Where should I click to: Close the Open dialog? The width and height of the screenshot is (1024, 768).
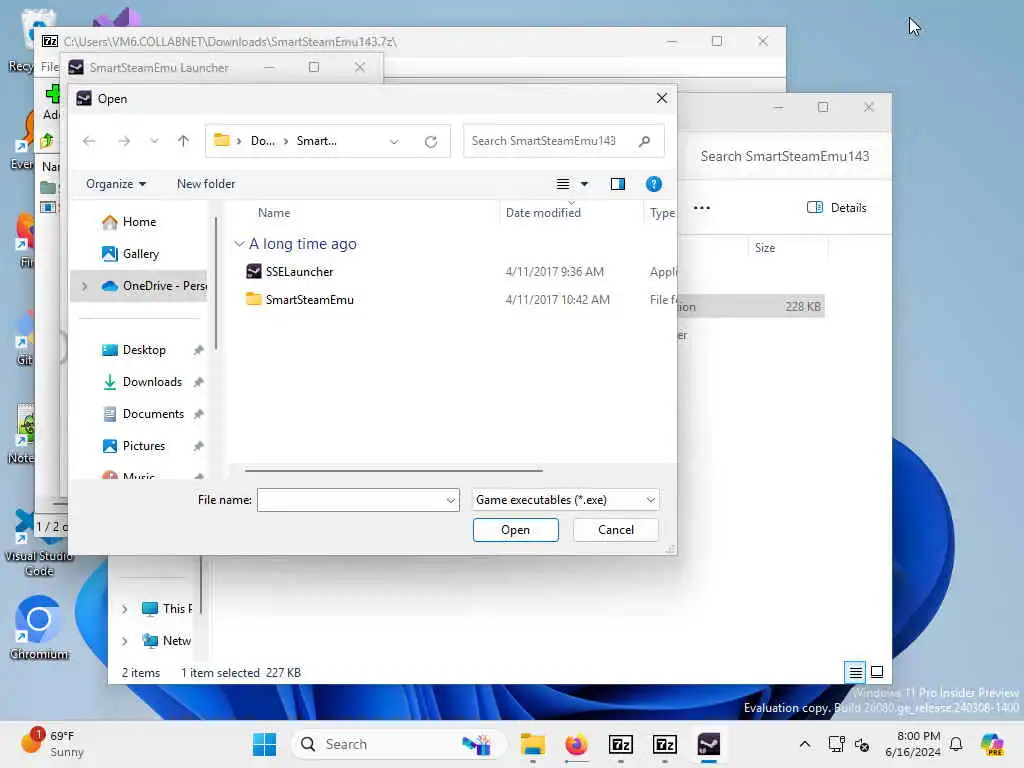(662, 98)
